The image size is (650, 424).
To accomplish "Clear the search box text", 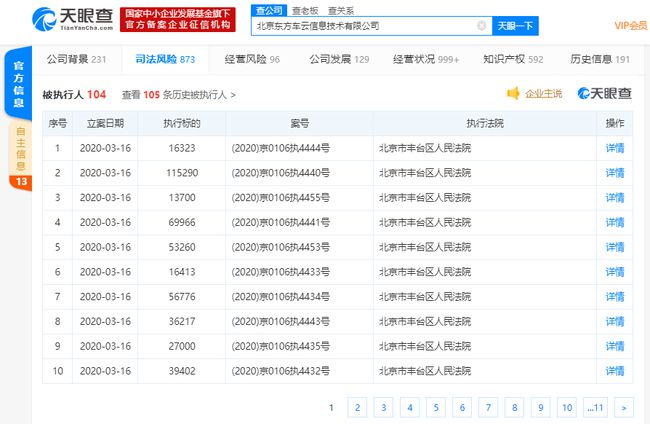I will [481, 26].
